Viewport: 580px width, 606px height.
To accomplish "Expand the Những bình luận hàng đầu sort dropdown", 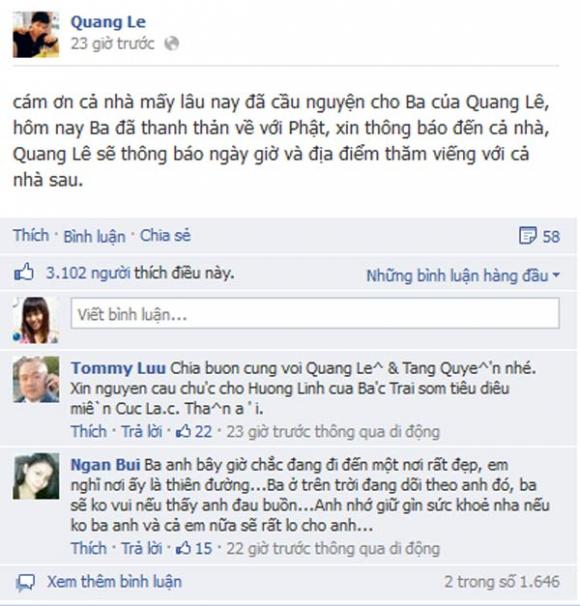I will point(463,276).
